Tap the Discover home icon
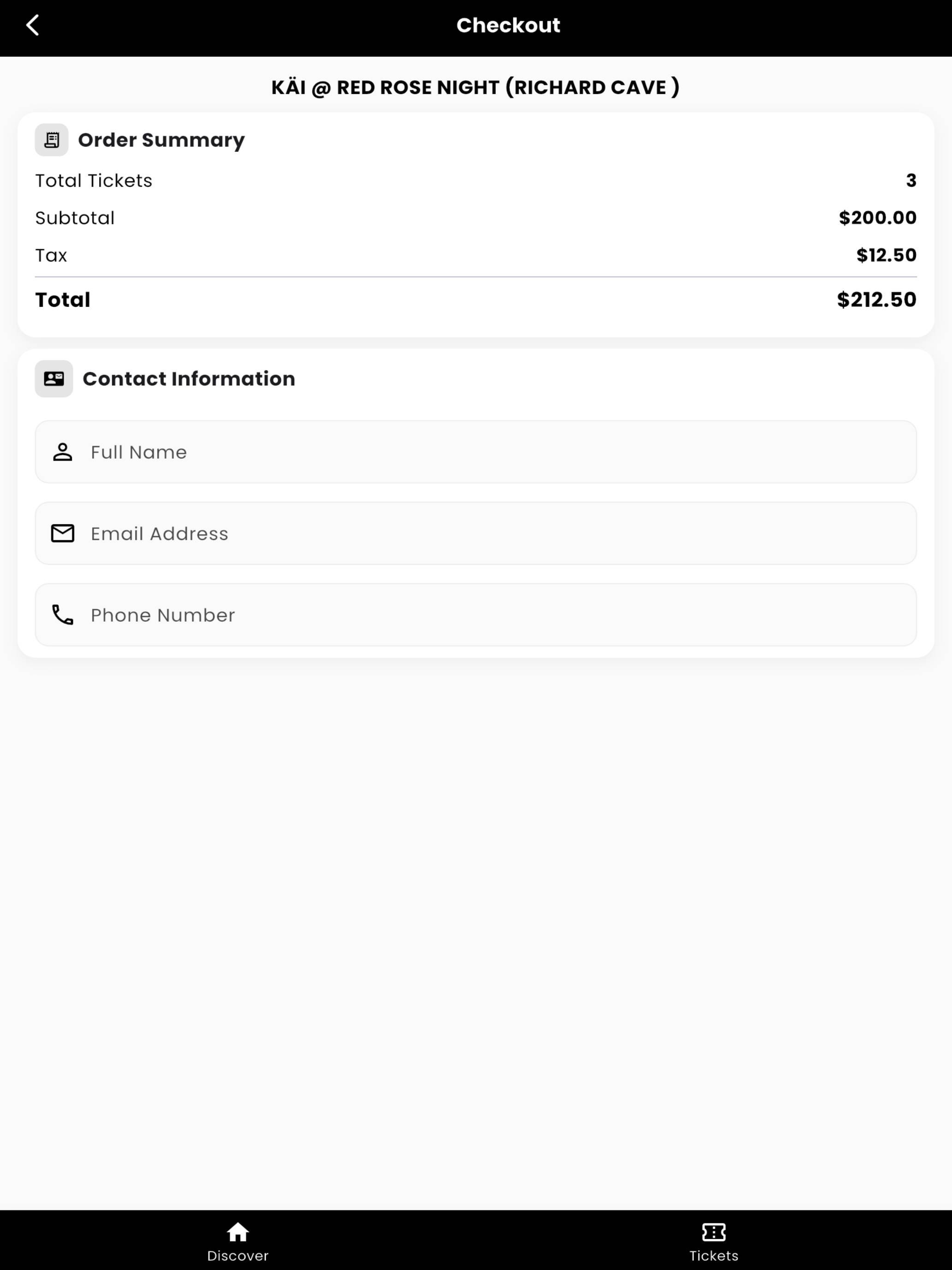Viewport: 952px width, 1270px height. [238, 1232]
